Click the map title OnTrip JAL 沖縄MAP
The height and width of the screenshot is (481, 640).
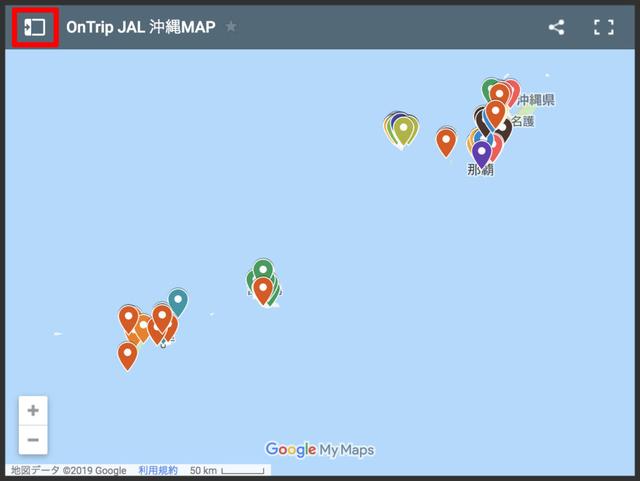(x=141, y=27)
